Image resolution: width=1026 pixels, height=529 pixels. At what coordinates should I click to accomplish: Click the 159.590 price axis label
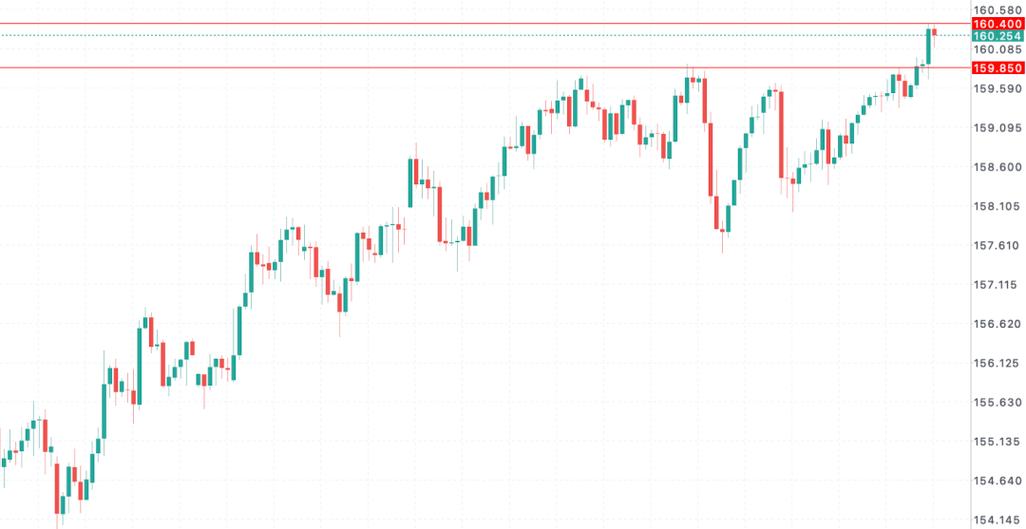click(x=997, y=89)
